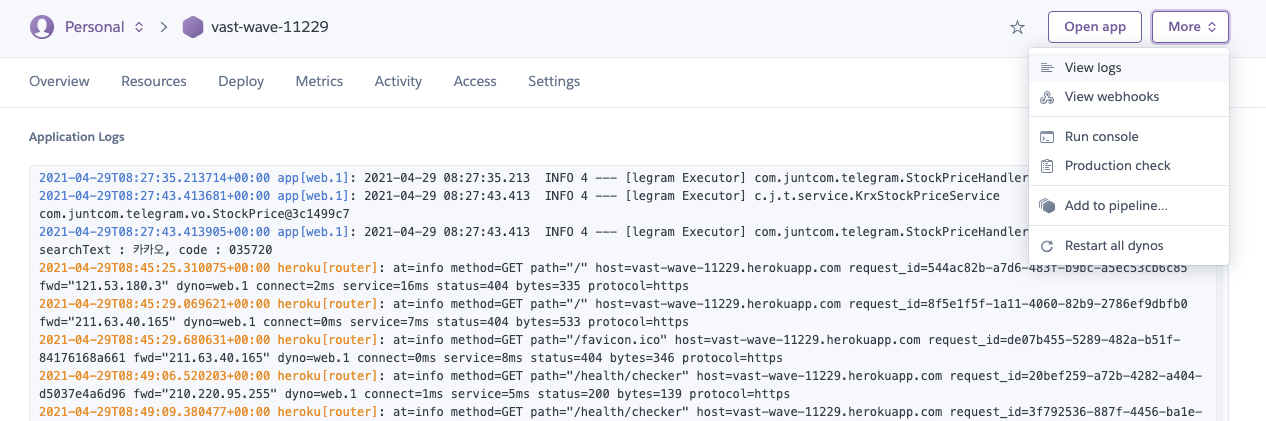Click the Personal account avatar icon
The height and width of the screenshot is (421, 1266).
point(42,27)
